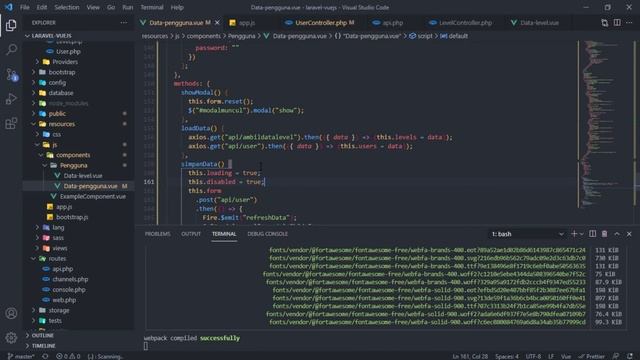This screenshot has width=640, height=360.
Task: Open the VS Code logo menu icon
Action: point(9,7)
